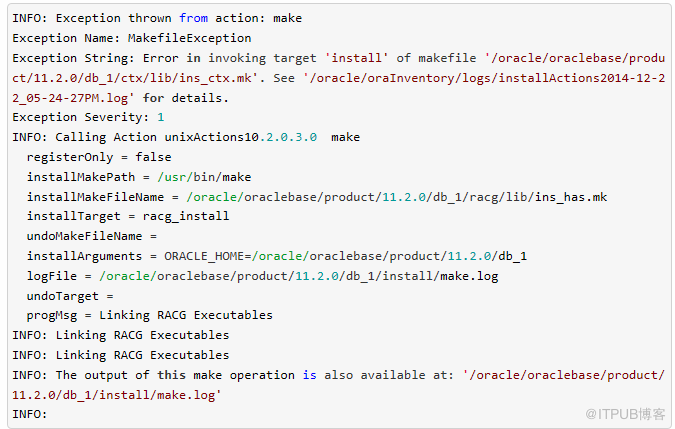The image size is (675, 429).
Task: Click the Exception Severity value 1
Action: [161, 117]
